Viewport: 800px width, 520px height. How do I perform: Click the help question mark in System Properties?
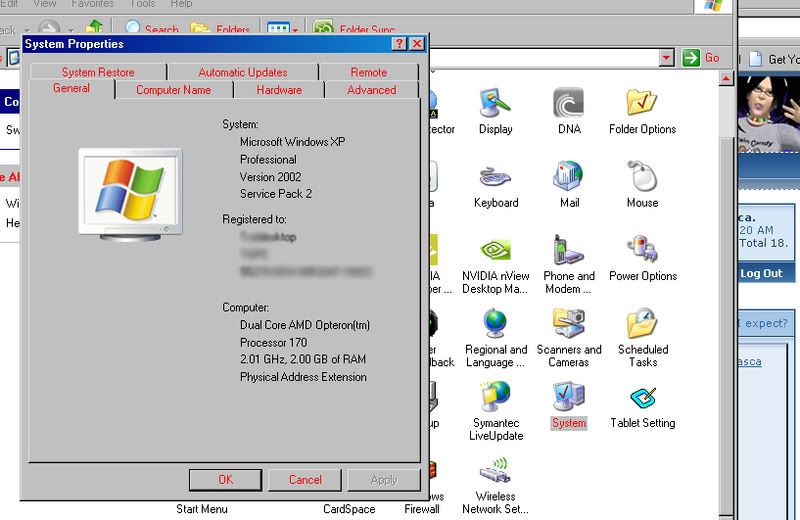tap(399, 44)
